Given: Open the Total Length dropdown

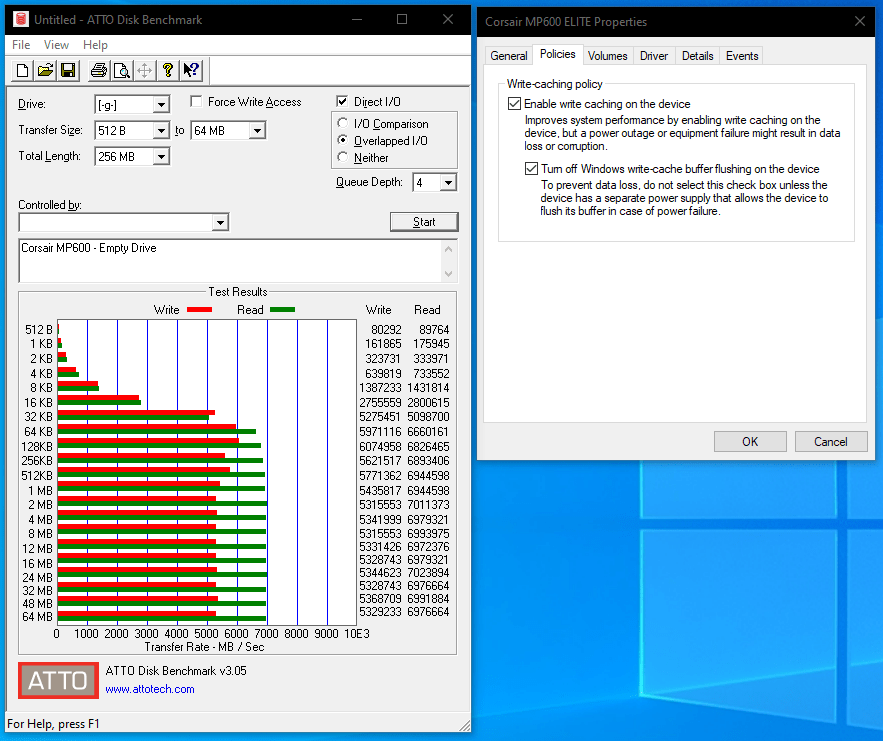Looking at the screenshot, I should click(161, 156).
